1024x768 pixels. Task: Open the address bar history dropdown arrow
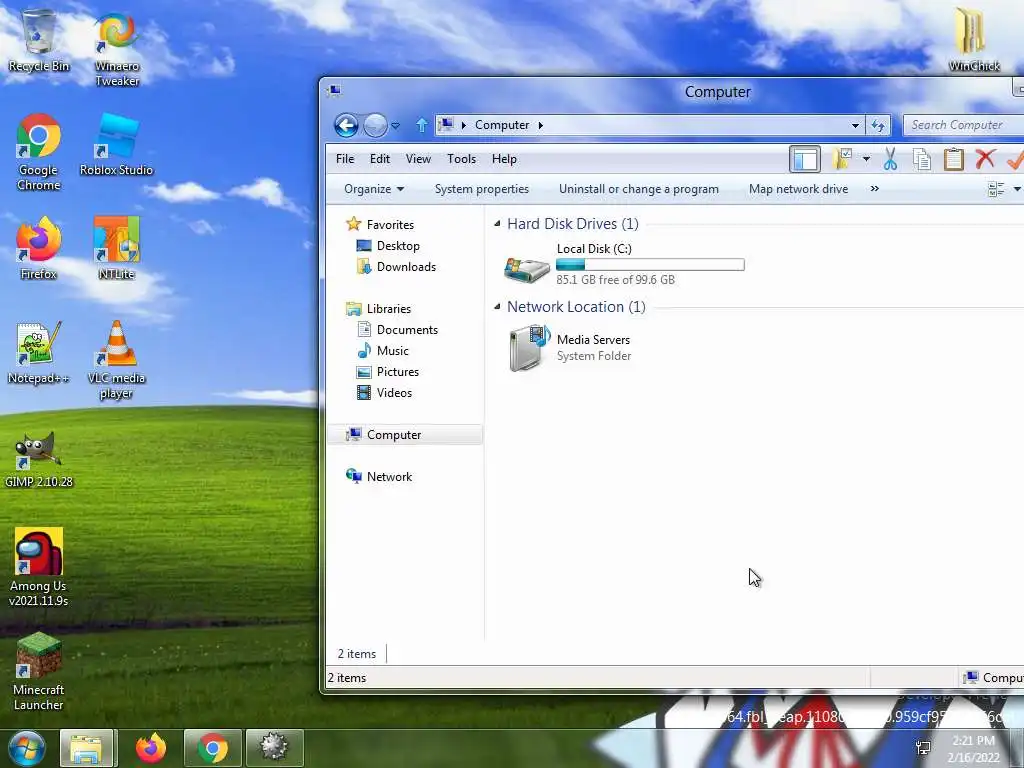[855, 125]
